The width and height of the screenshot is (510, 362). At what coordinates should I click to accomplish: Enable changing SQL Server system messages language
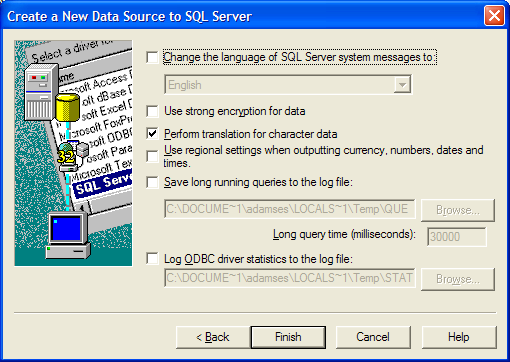click(x=152, y=57)
